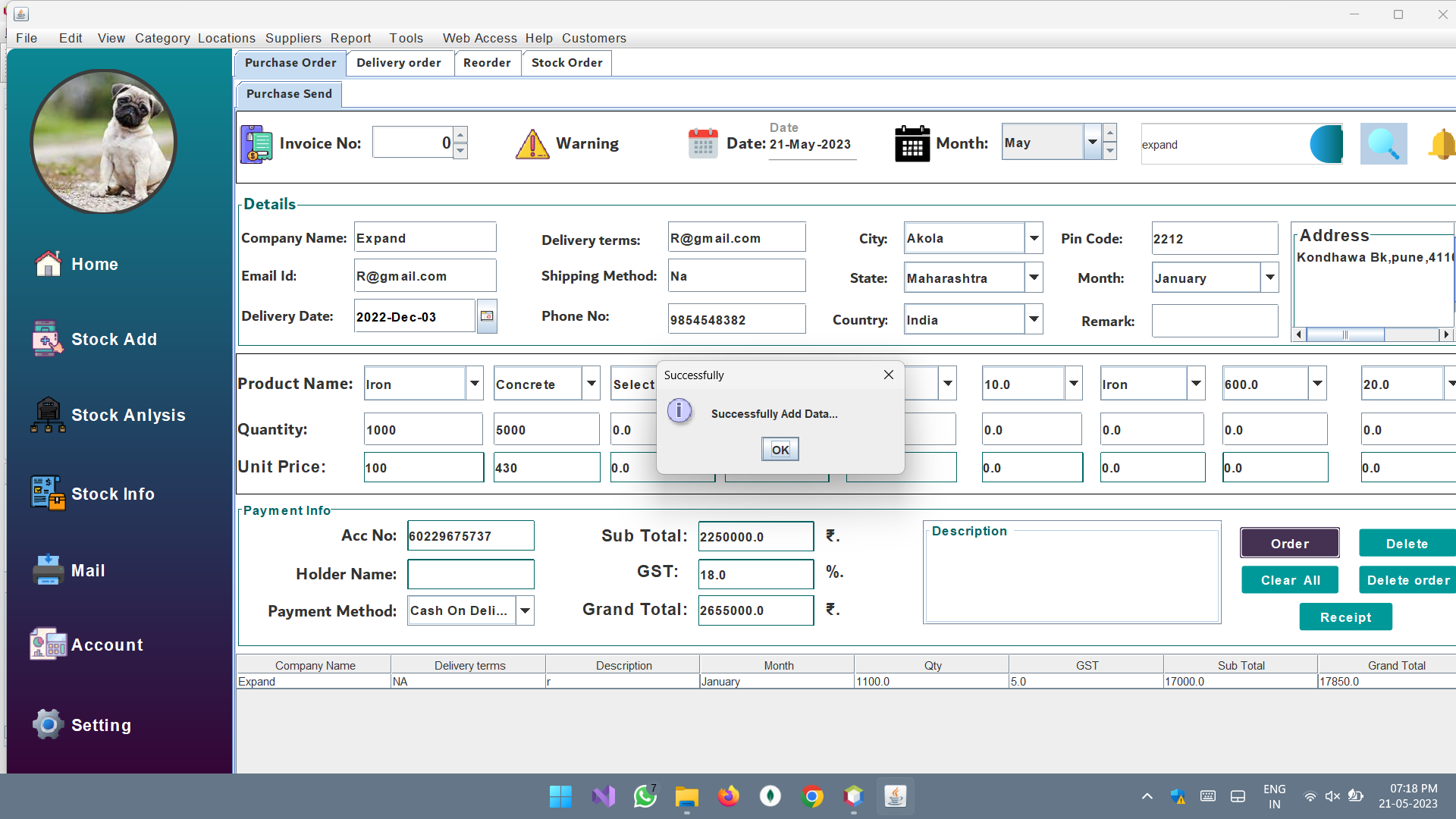Click the Warning triangle icon

[x=532, y=144]
